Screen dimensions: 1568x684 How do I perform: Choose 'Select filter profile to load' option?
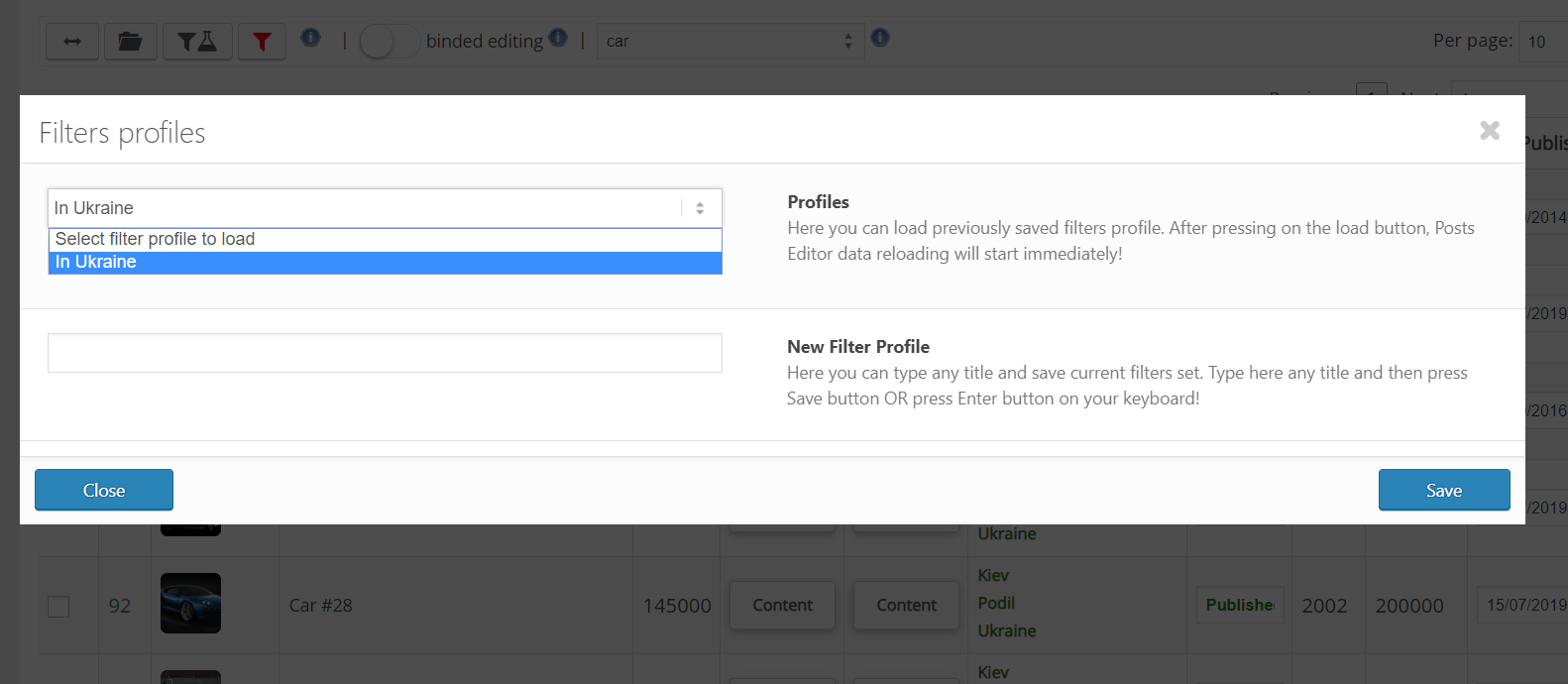385,239
